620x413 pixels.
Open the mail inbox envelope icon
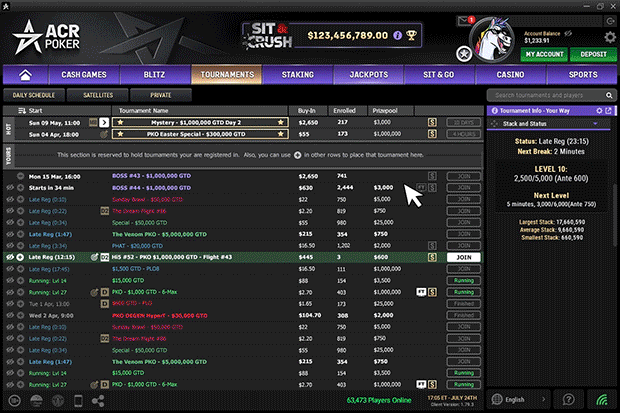point(463,21)
